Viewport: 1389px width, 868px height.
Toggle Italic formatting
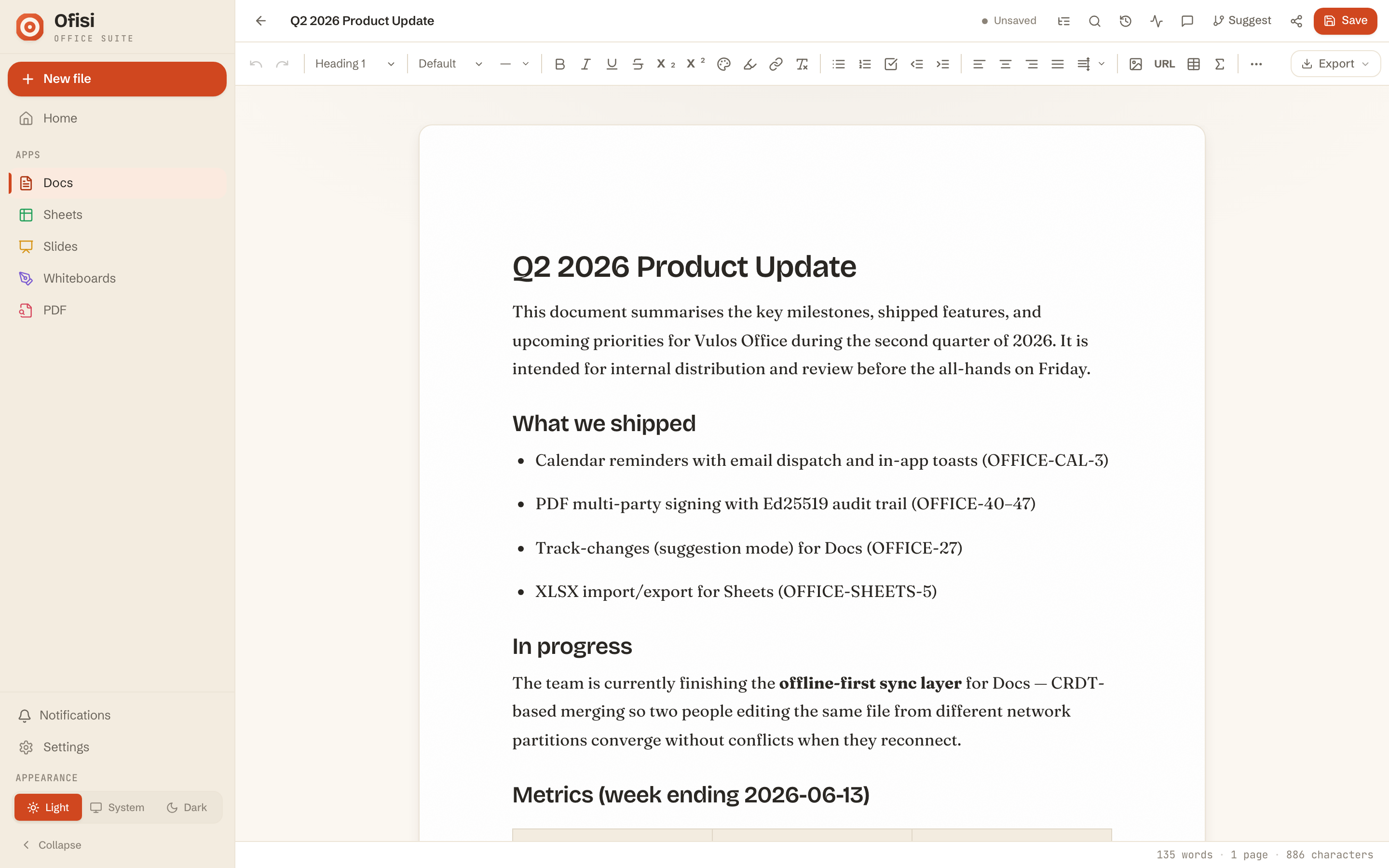point(586,64)
